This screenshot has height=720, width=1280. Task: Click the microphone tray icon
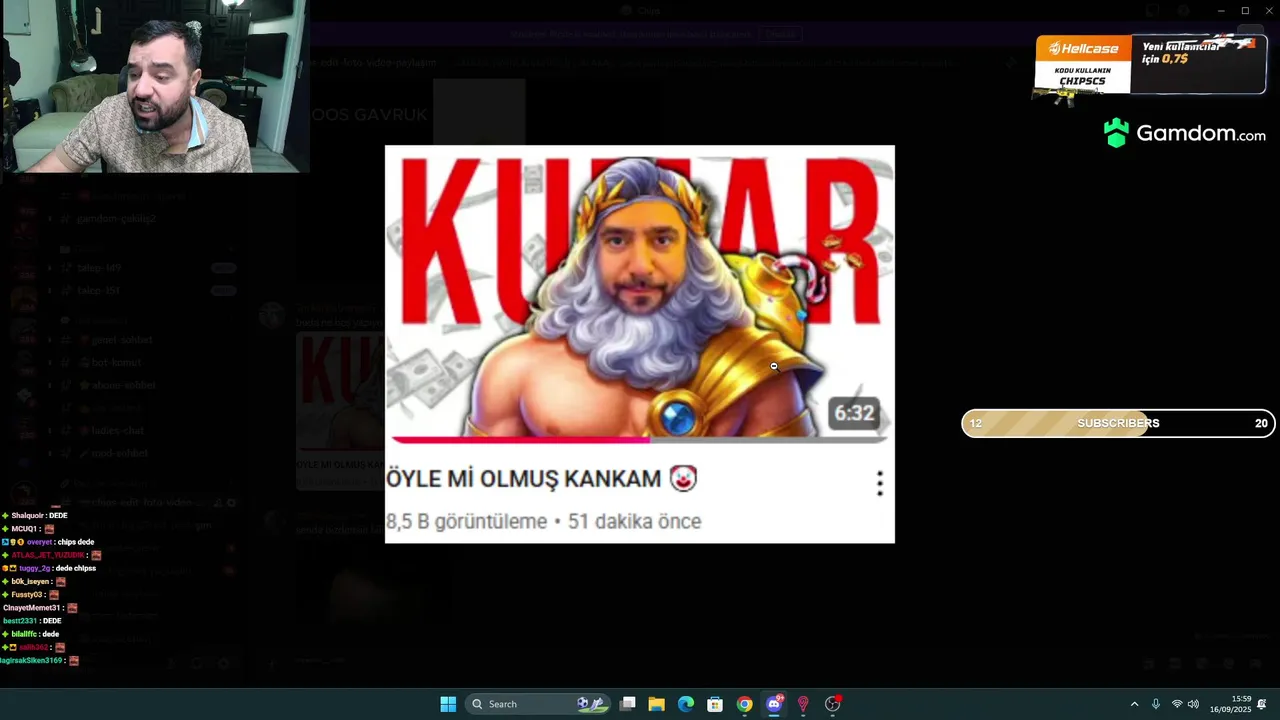[x=1156, y=704]
